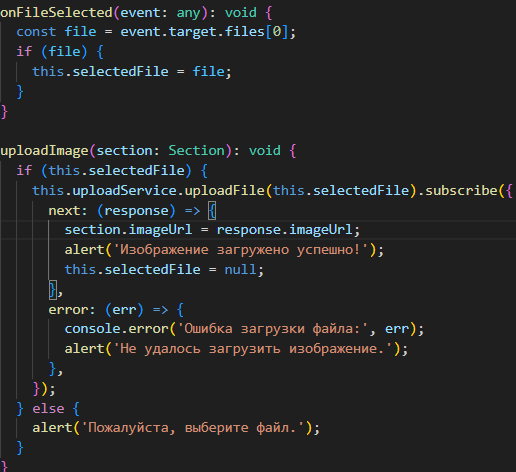Place cursor on 'if (file) {' line
Viewport: 516px width, 472px height.
tap(60, 52)
